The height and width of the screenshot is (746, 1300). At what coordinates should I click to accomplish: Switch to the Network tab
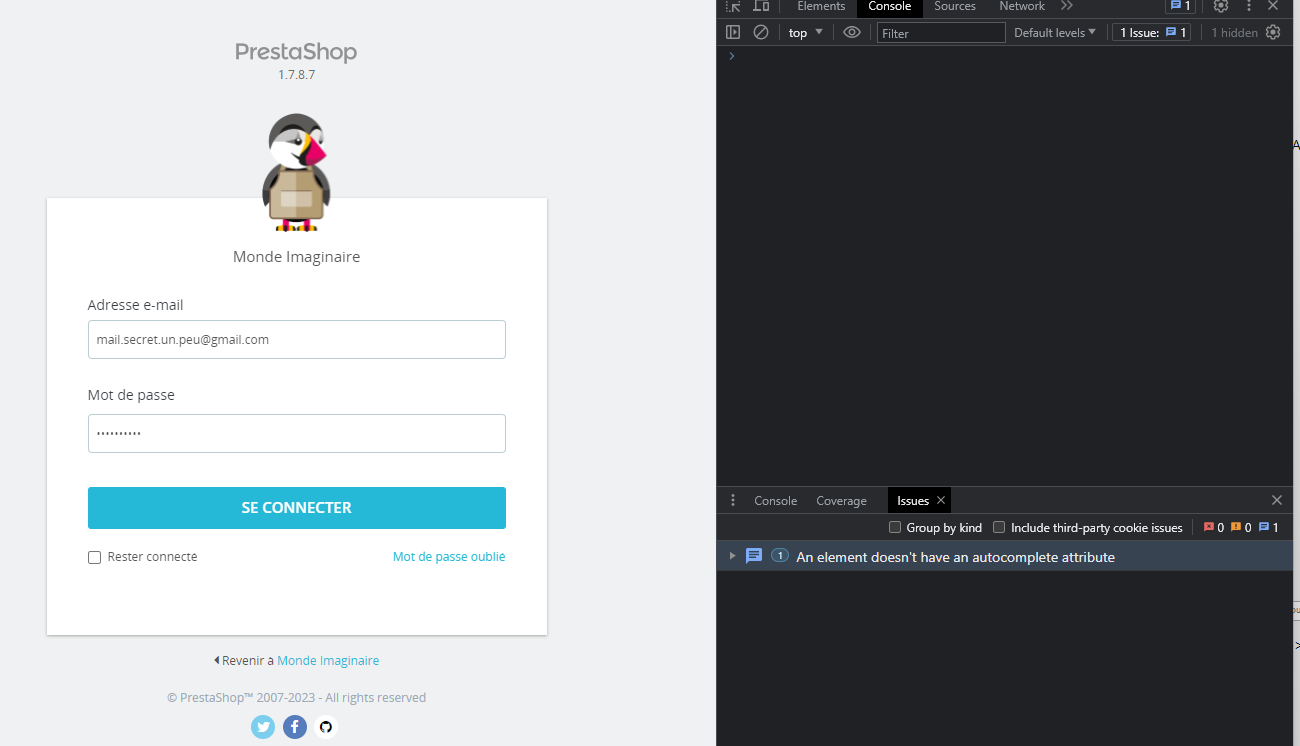click(x=1022, y=6)
